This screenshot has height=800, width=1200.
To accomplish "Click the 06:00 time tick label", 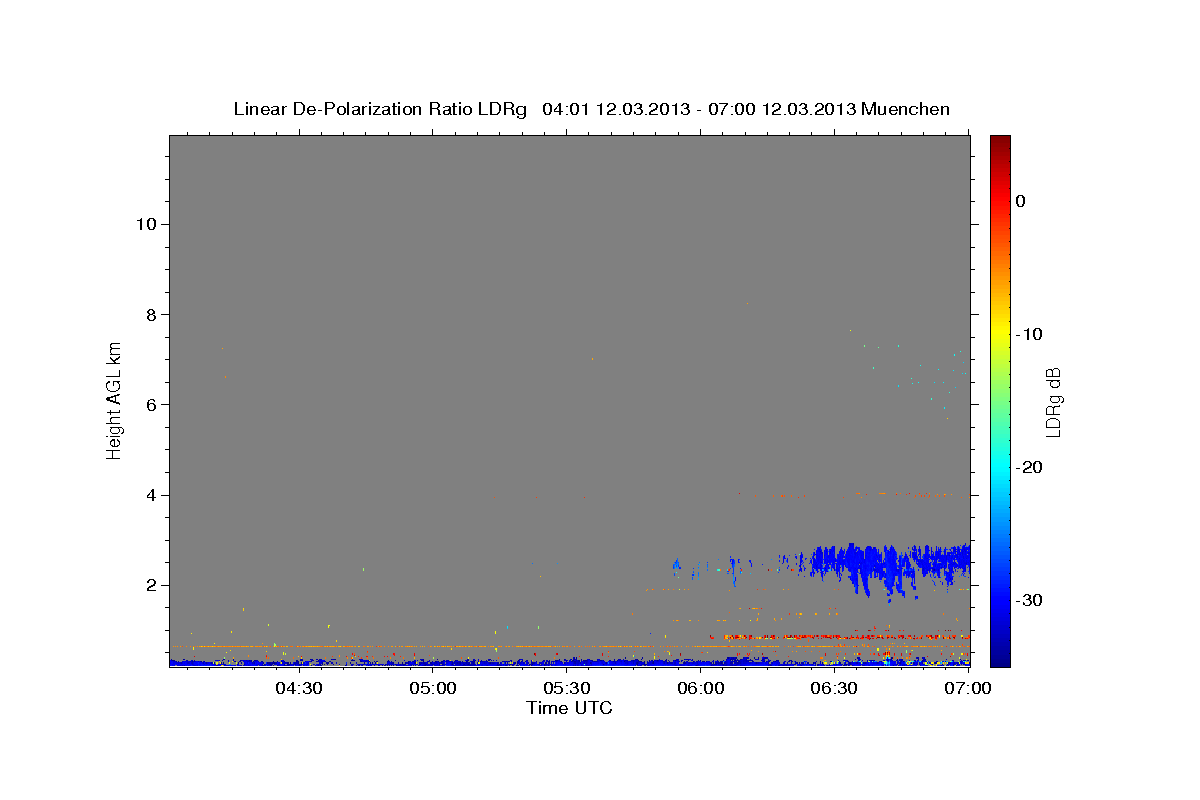I will pyautogui.click(x=700, y=688).
